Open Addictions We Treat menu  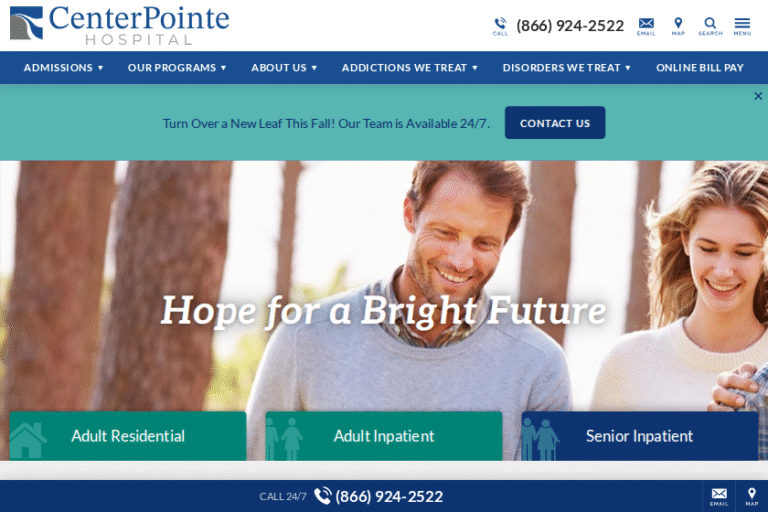(409, 68)
